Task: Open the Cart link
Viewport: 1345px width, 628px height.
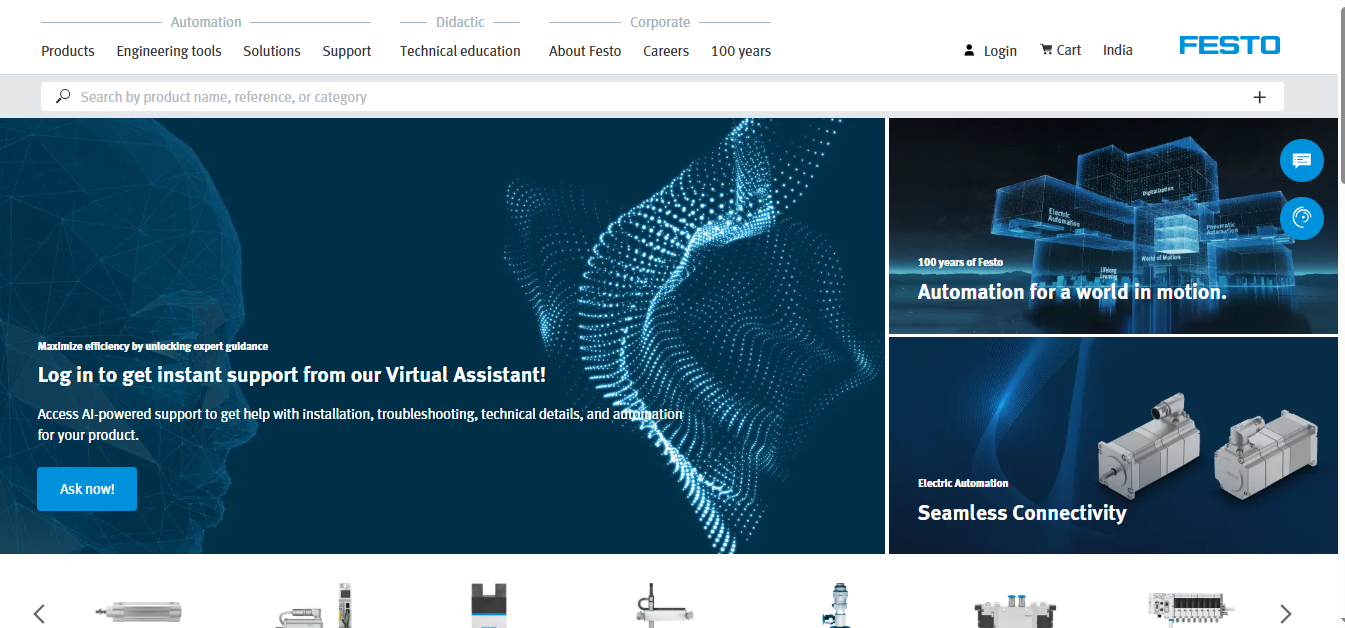Action: click(1069, 50)
